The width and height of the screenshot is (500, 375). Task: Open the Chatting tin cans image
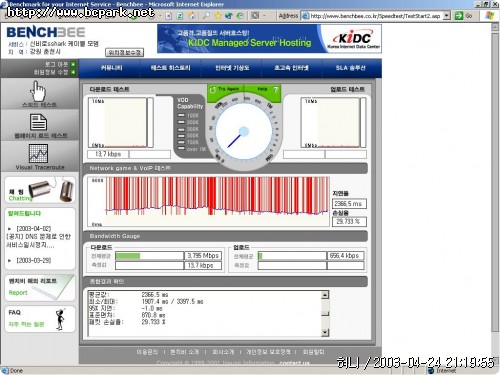click(51, 190)
